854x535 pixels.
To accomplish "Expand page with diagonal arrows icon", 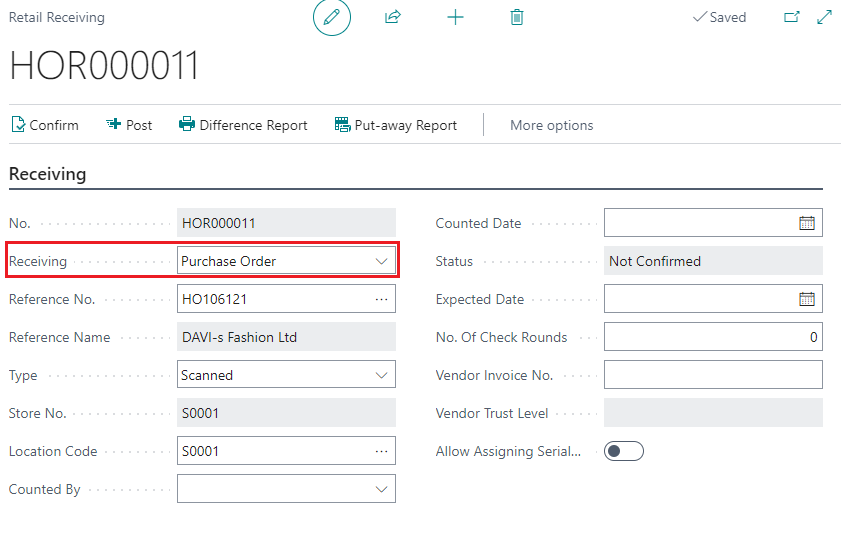I will point(825,17).
